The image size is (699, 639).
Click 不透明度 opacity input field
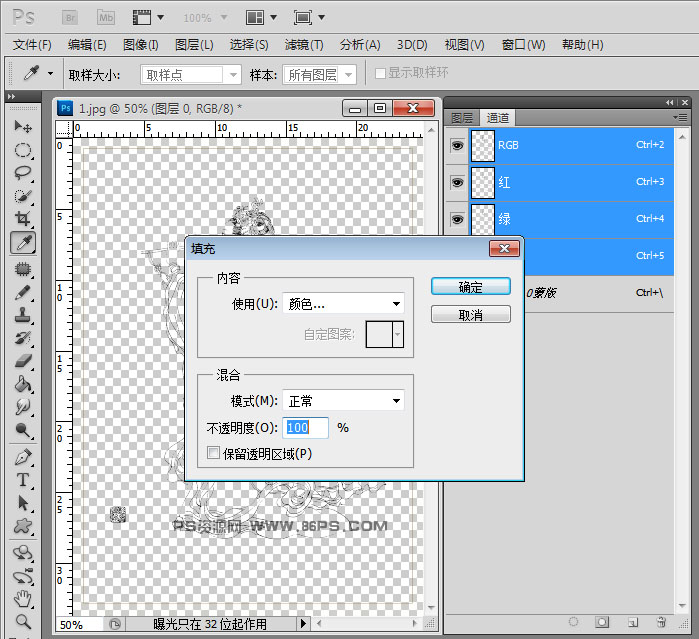[305, 427]
